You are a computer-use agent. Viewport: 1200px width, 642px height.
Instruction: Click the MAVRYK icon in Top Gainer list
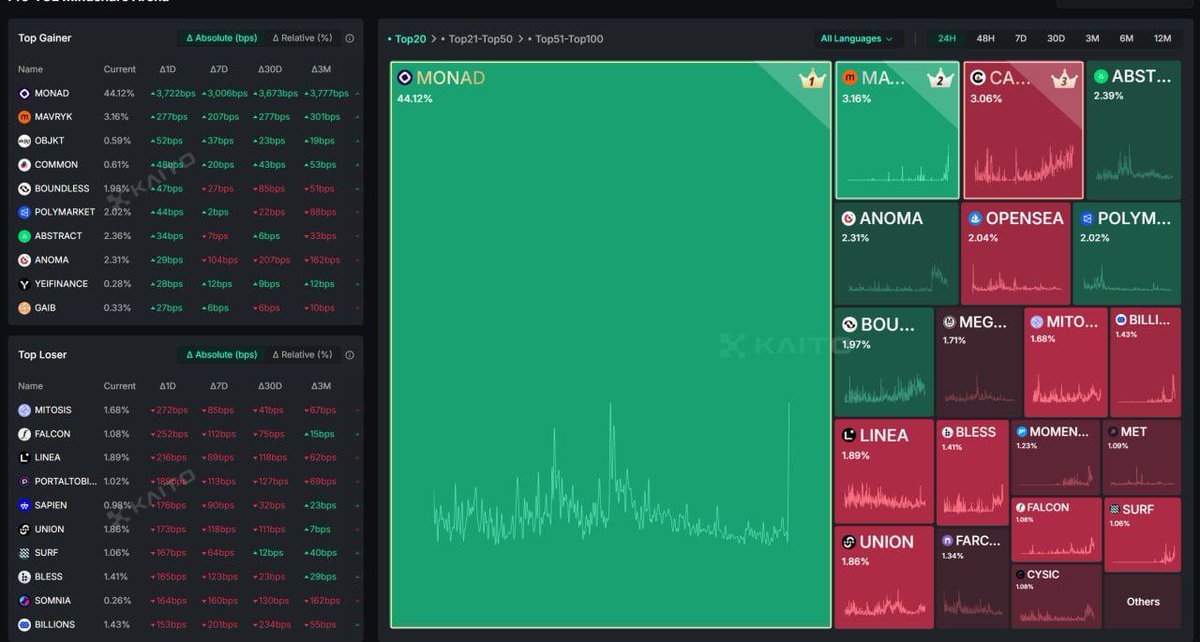25,117
